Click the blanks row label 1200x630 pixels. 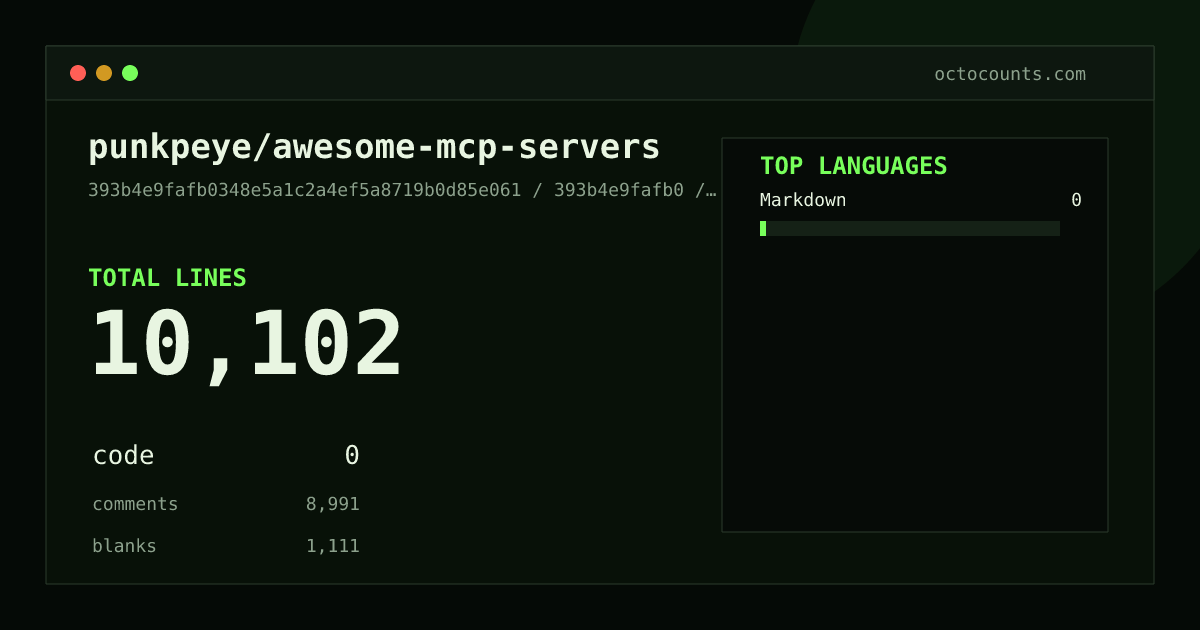pos(124,546)
